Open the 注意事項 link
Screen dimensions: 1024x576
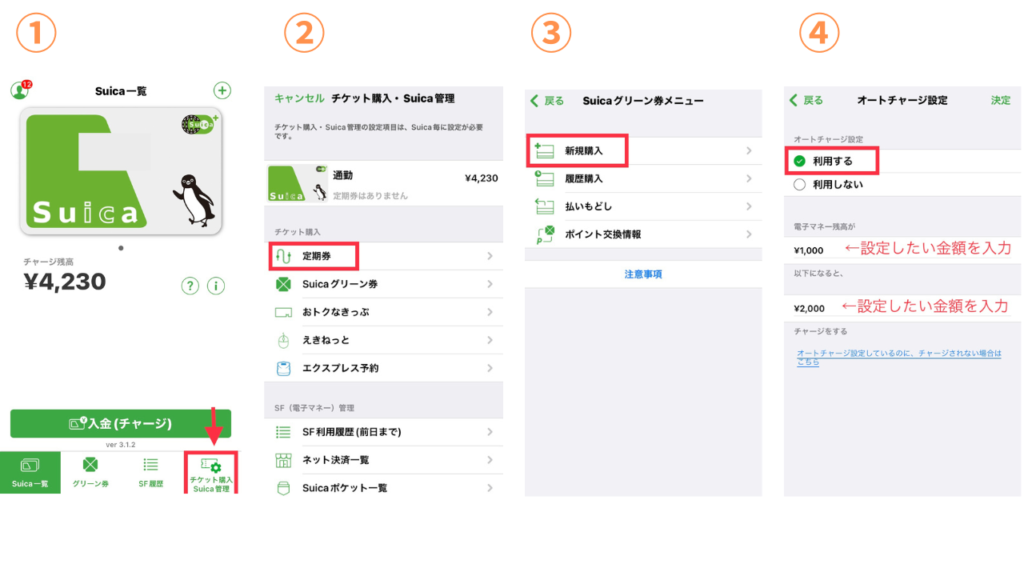643,274
